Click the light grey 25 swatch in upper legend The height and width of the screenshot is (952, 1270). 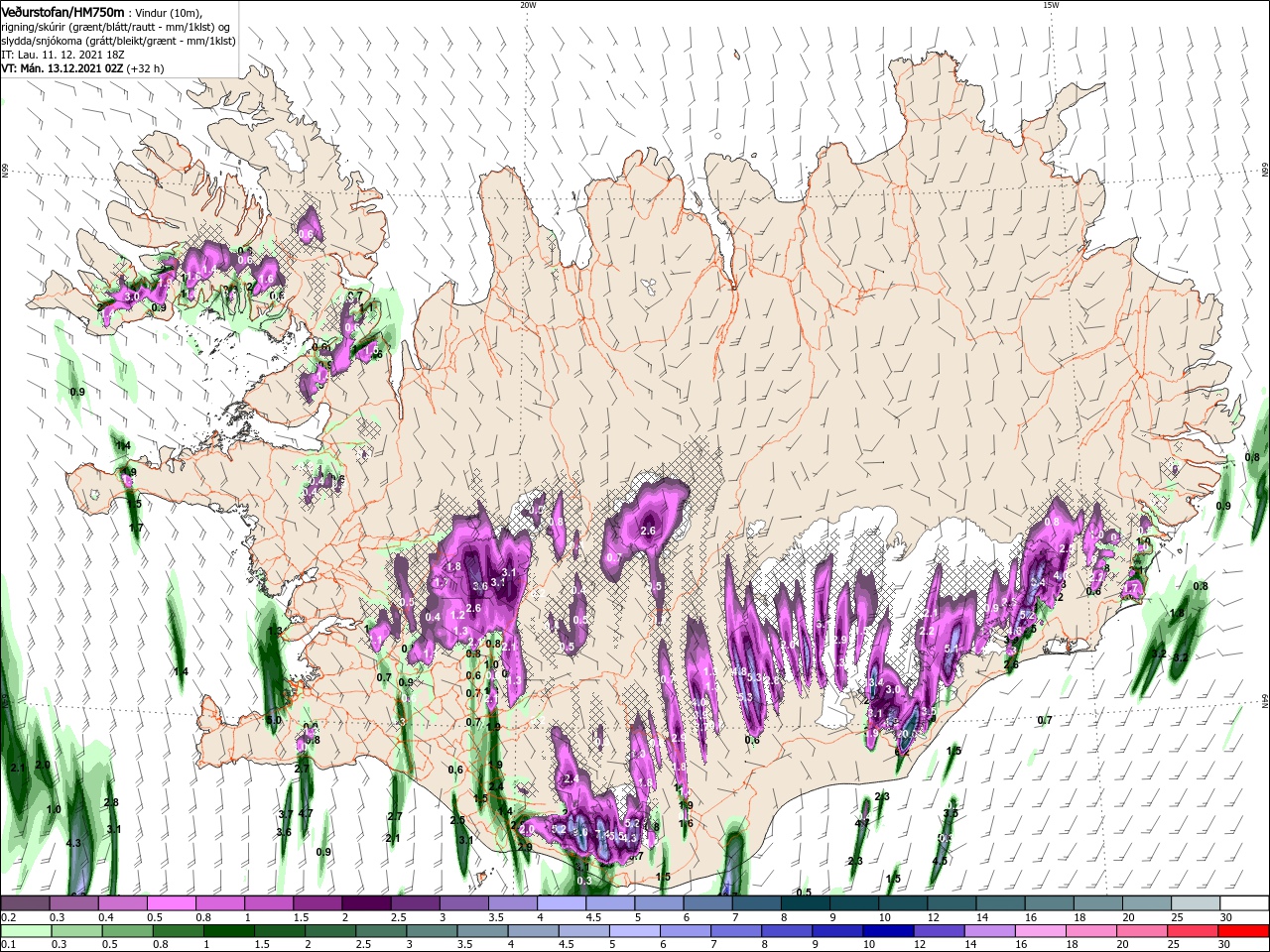pyautogui.click(x=1195, y=903)
